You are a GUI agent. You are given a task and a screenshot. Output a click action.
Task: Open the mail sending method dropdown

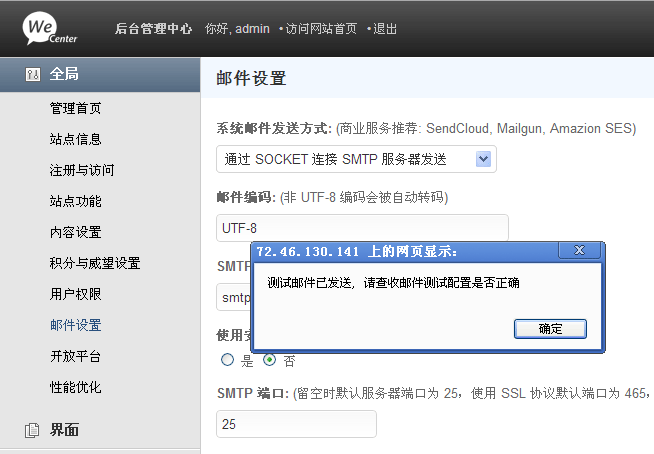coord(356,159)
